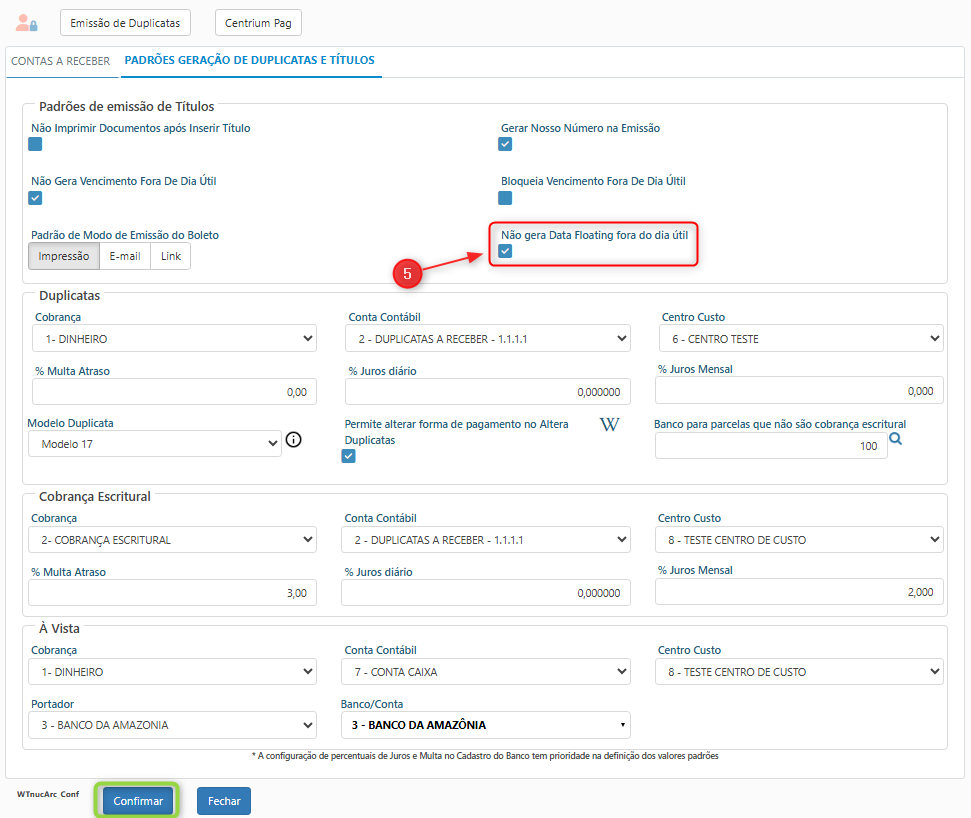Open À Vista Cobrança dropdown
971x818 pixels.
(173, 672)
